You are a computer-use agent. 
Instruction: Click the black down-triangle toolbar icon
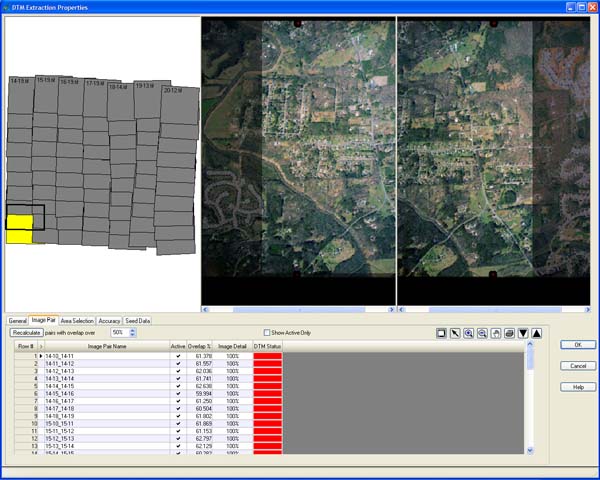tap(523, 332)
